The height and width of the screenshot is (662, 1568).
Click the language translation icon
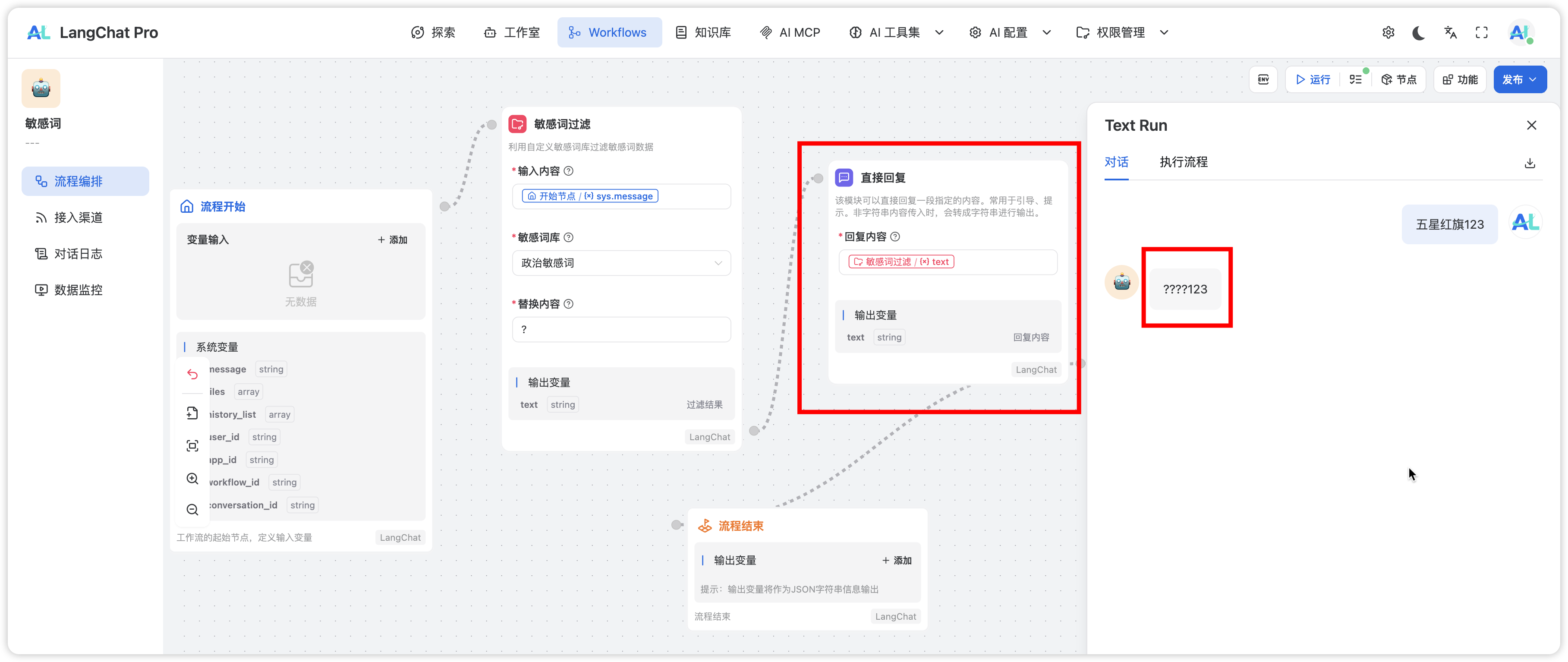[x=1450, y=33]
